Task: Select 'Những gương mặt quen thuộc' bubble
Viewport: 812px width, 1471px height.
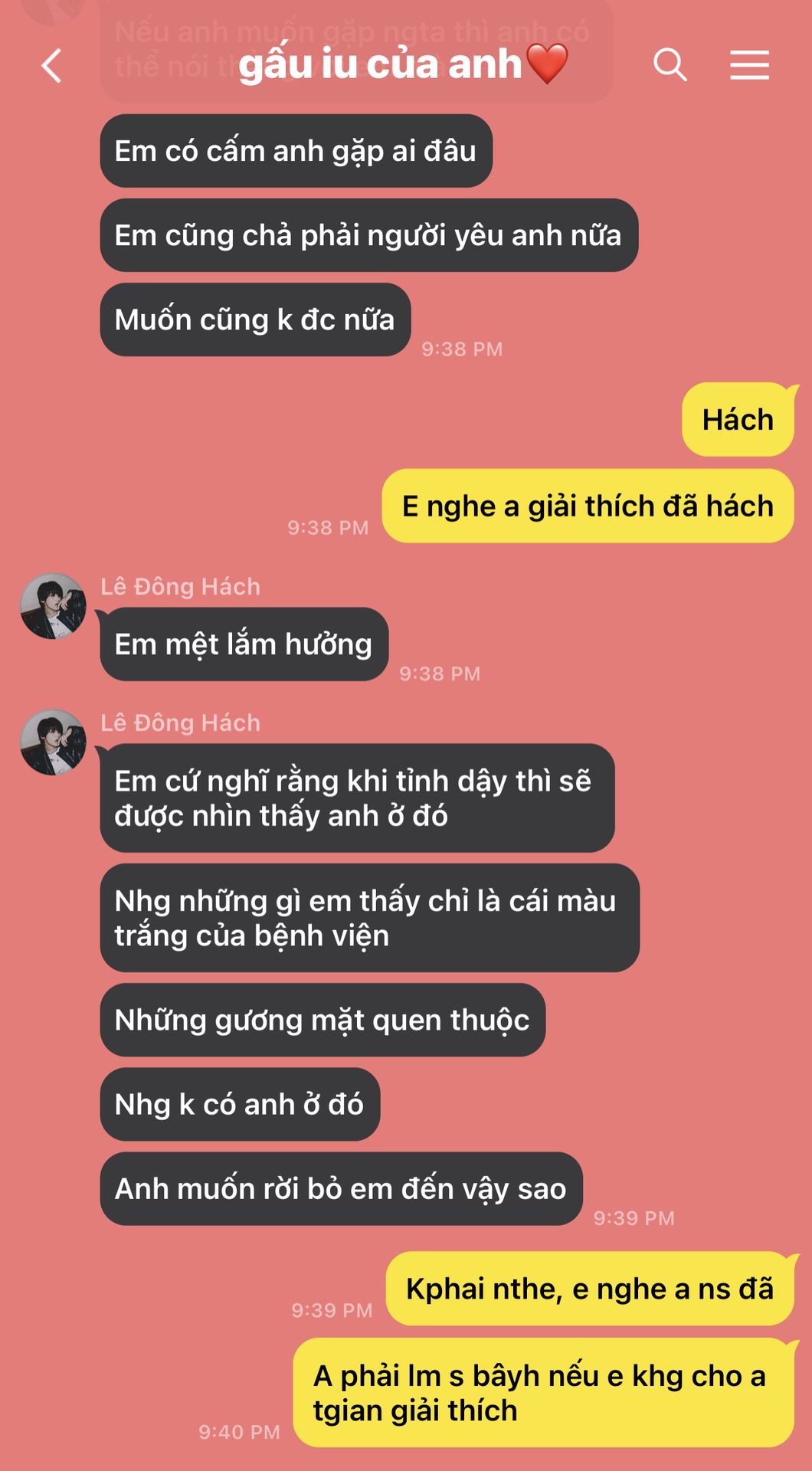Action: point(323,1021)
